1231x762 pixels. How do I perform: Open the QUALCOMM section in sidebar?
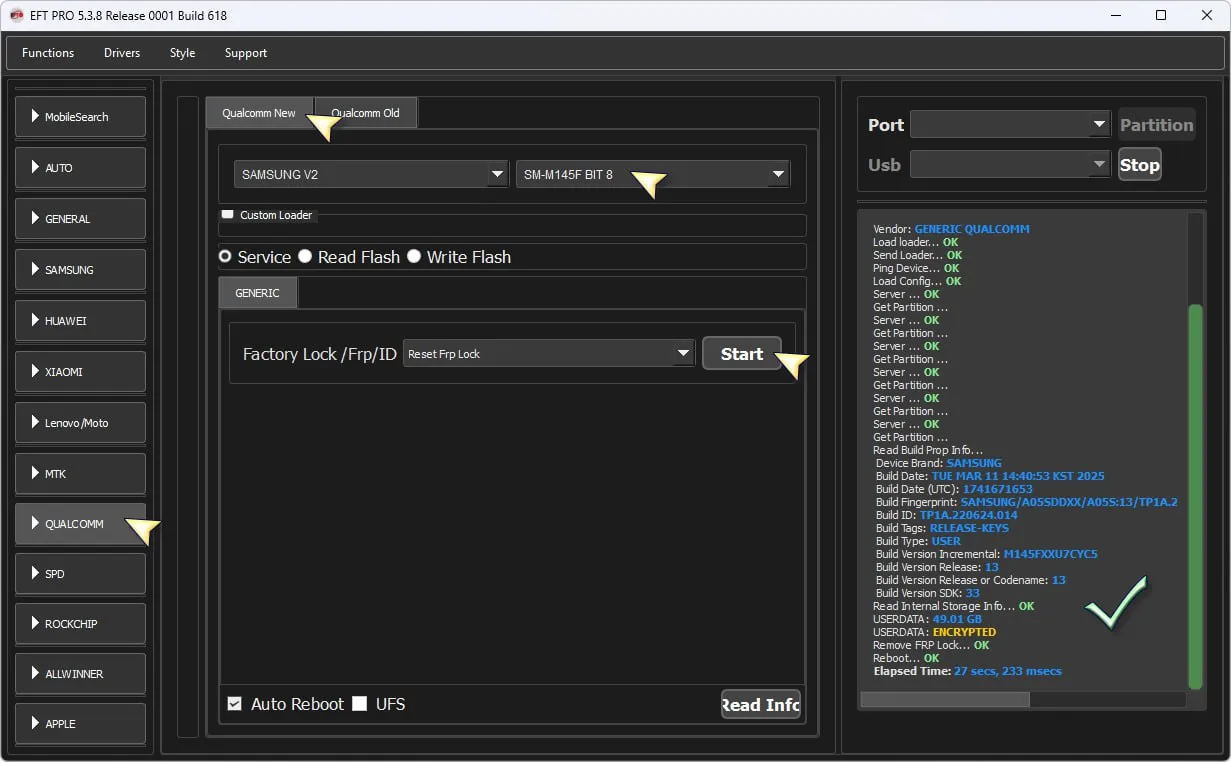pyautogui.click(x=80, y=524)
